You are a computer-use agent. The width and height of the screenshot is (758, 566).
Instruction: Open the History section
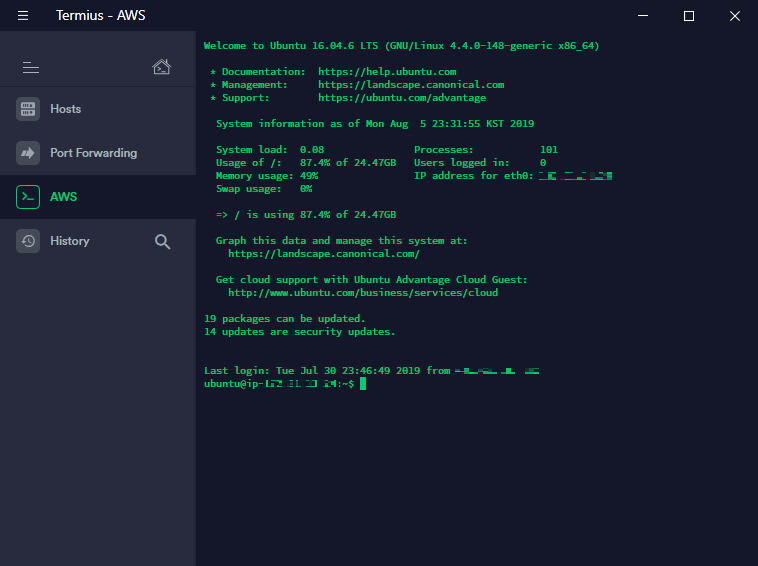[x=98, y=241]
